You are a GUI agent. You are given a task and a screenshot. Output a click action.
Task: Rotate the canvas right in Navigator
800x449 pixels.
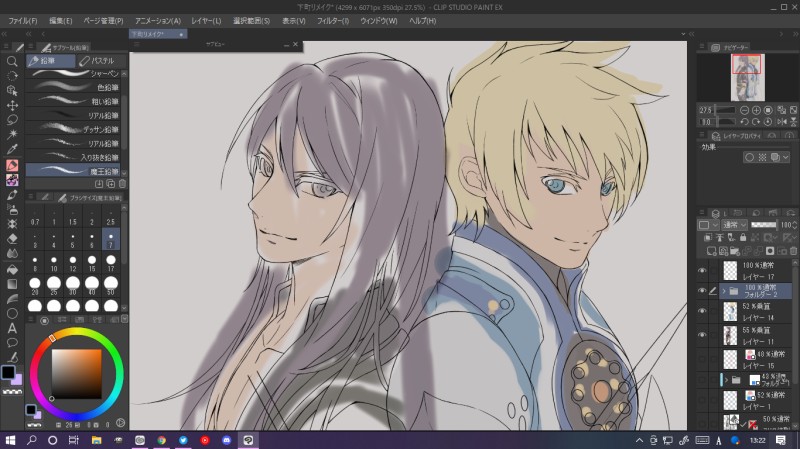(x=756, y=122)
